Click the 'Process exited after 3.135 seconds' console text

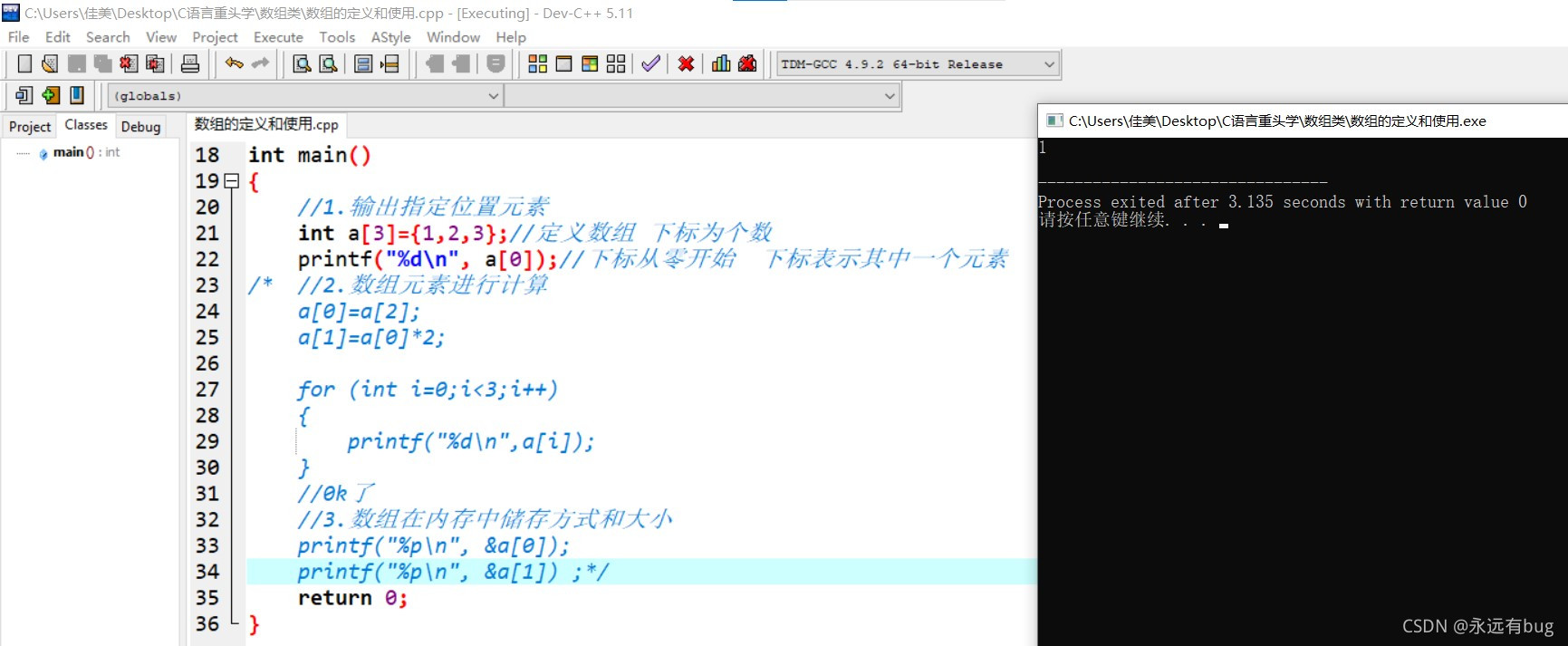pyautogui.click(x=1282, y=202)
